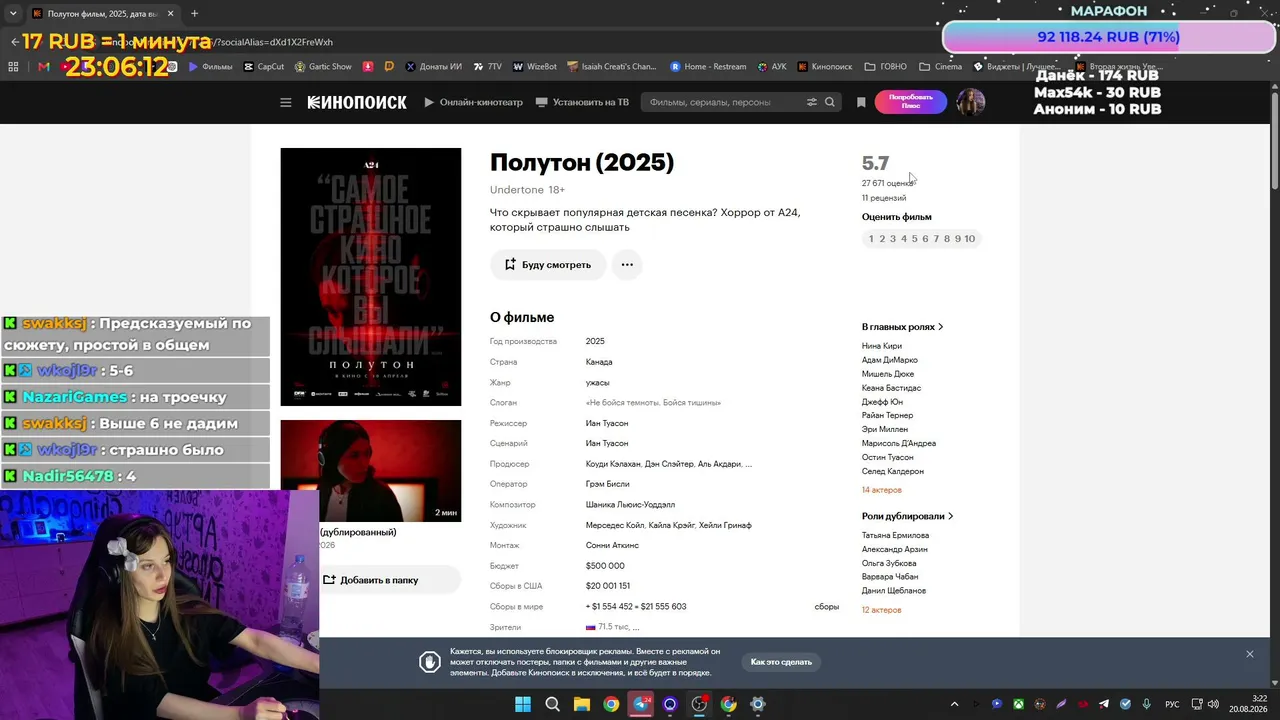Open the 14 актеров link
1280x720 pixels.
(x=882, y=490)
